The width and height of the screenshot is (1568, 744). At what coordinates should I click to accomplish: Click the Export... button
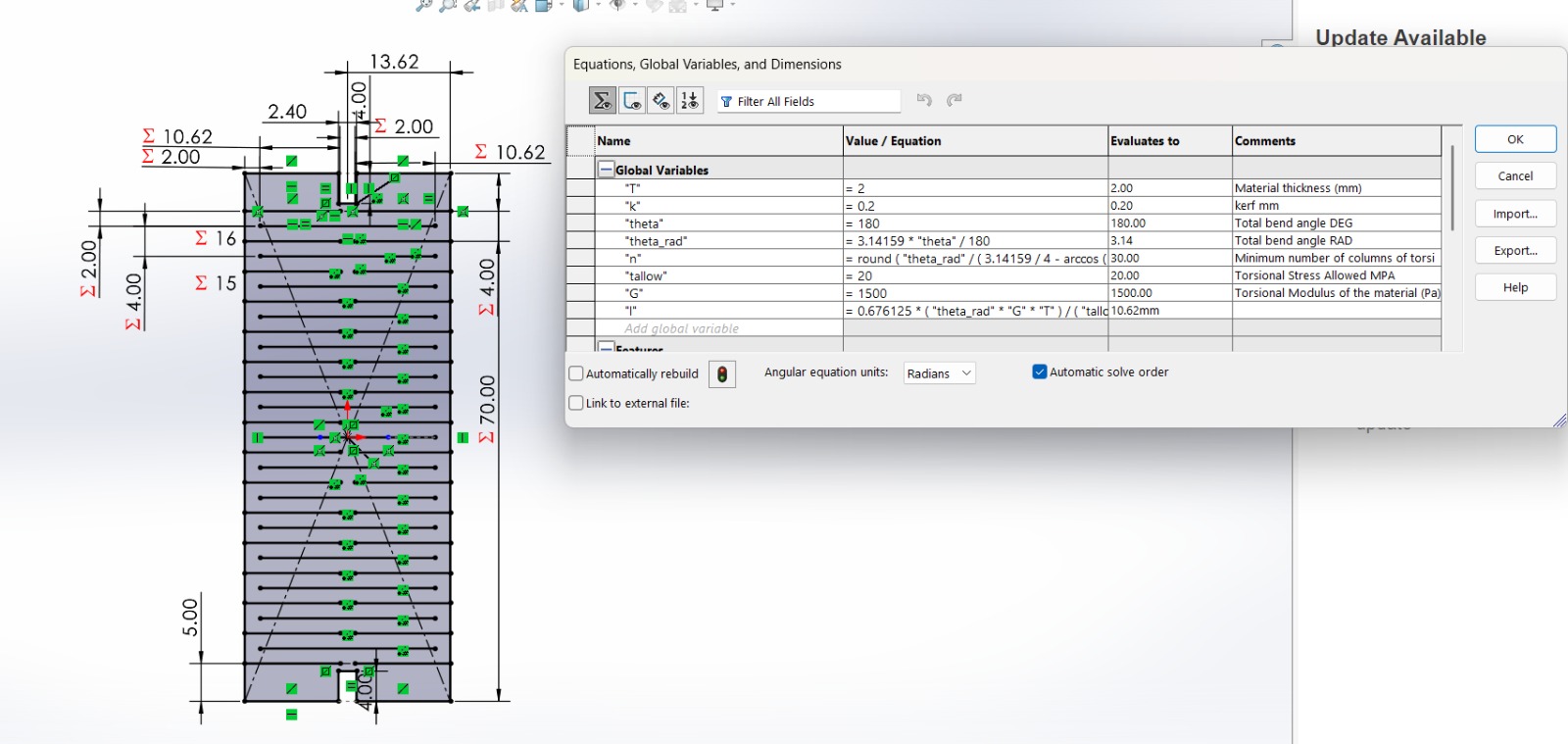click(x=1515, y=251)
